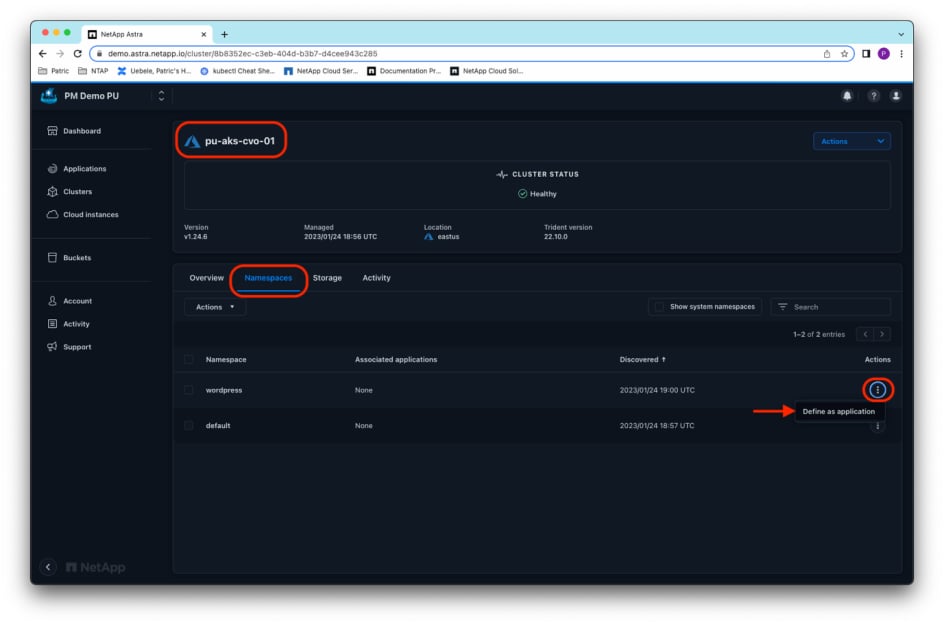This screenshot has height=625, width=944.
Task: Open Buckets in the sidebar
Action: tap(69, 258)
